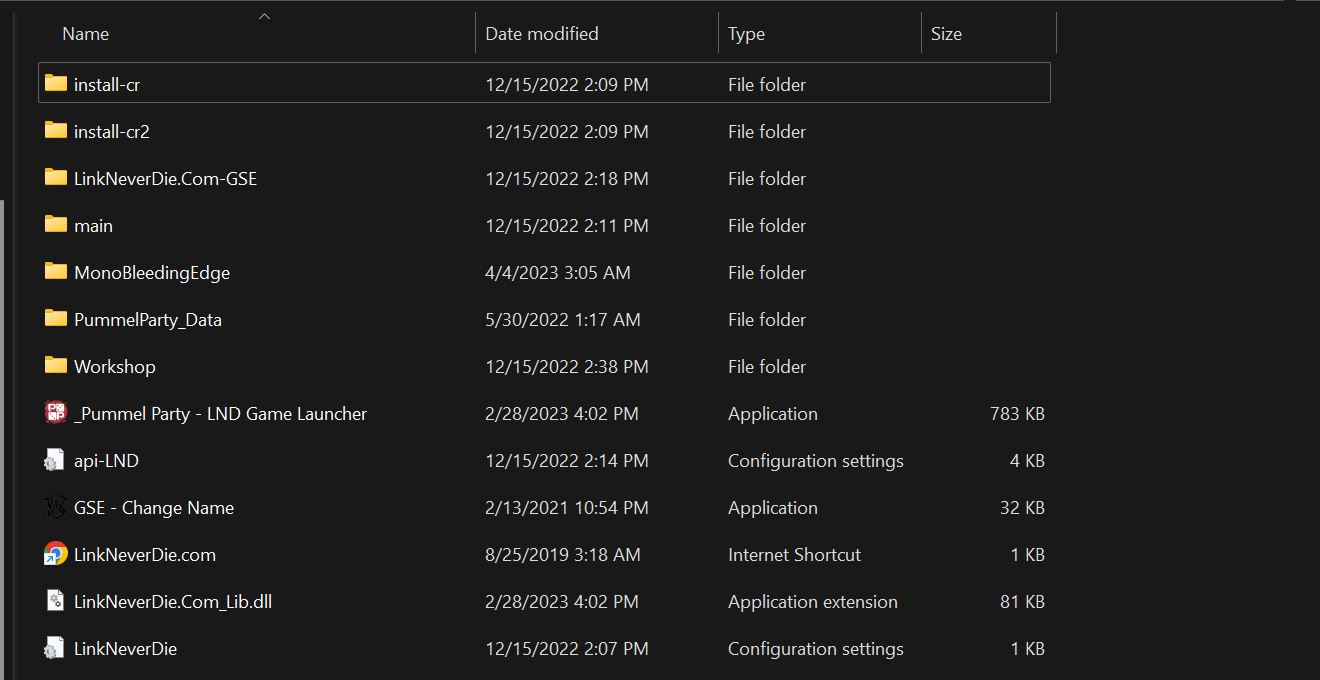Select the name PummelParty_Data
1320x680 pixels.
point(148,320)
